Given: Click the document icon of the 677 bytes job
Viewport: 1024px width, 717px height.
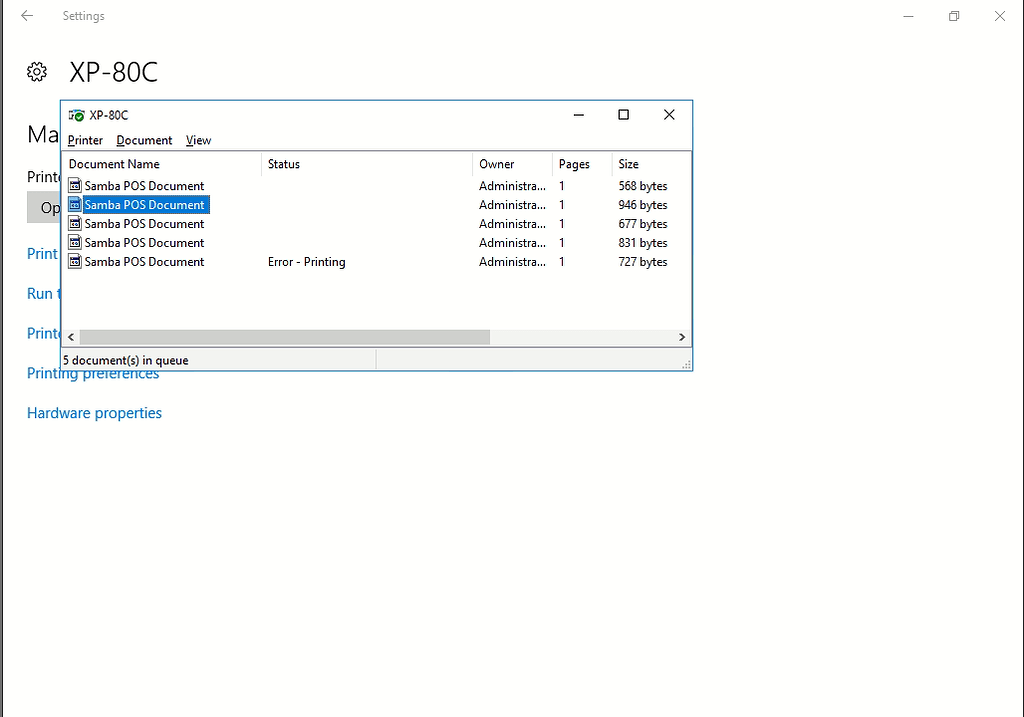Looking at the screenshot, I should pos(75,224).
